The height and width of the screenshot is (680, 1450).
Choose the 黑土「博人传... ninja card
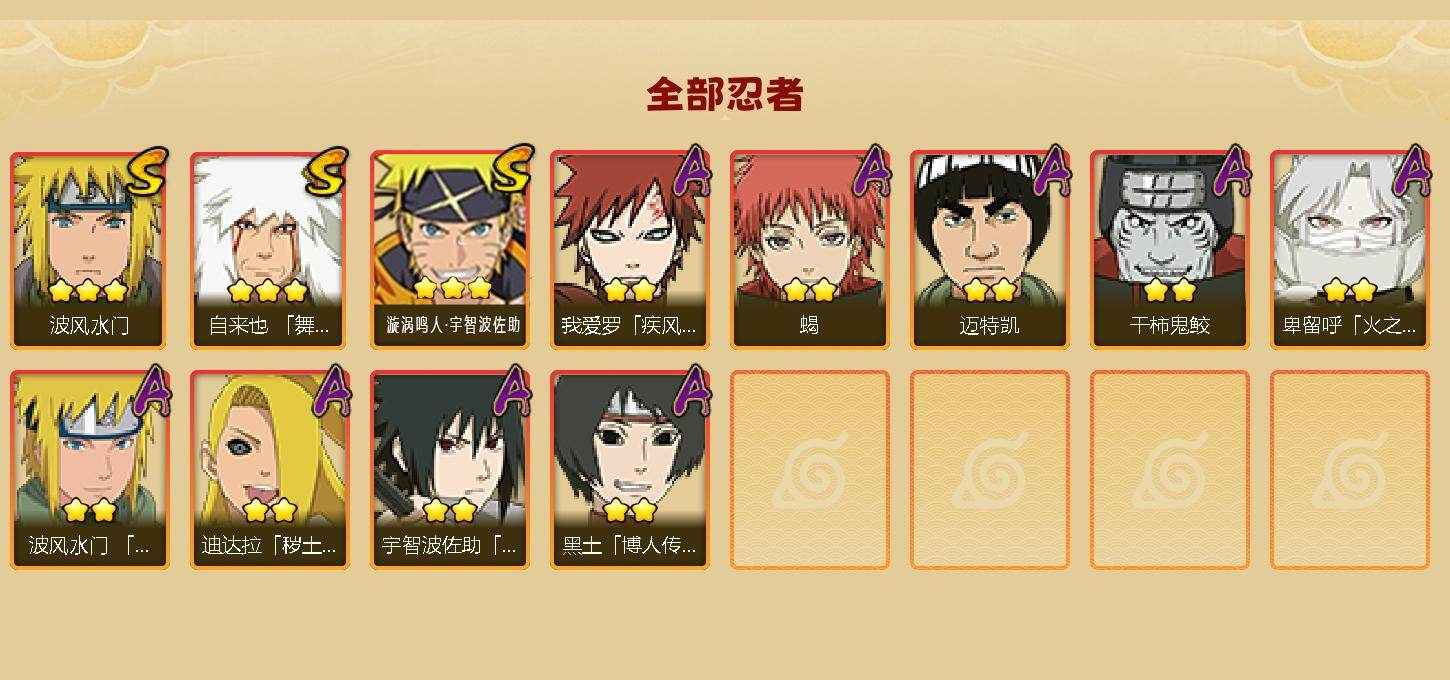pyautogui.click(x=629, y=470)
